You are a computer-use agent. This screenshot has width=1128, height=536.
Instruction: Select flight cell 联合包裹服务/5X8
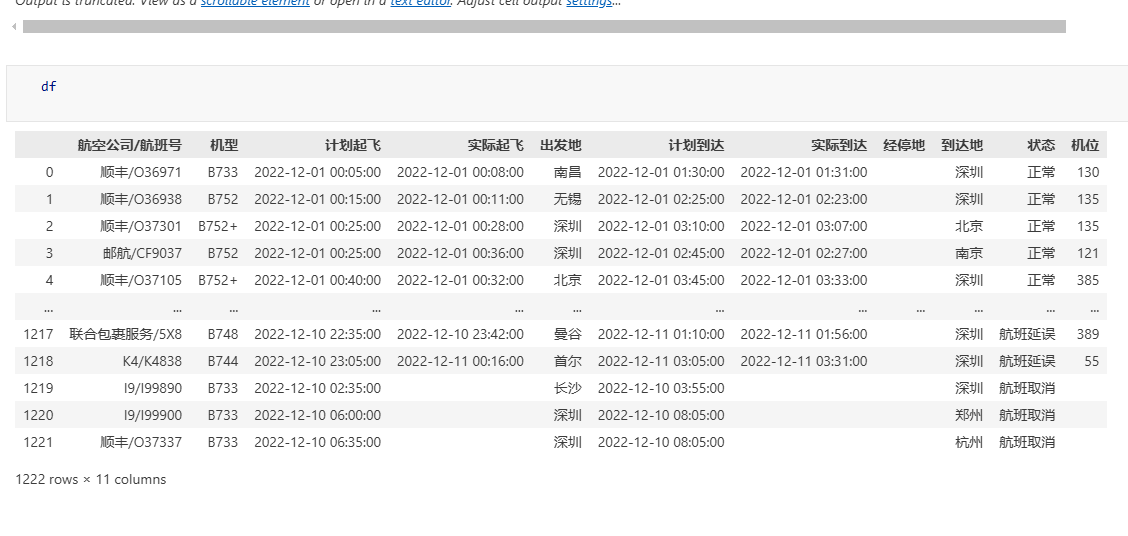click(126, 334)
